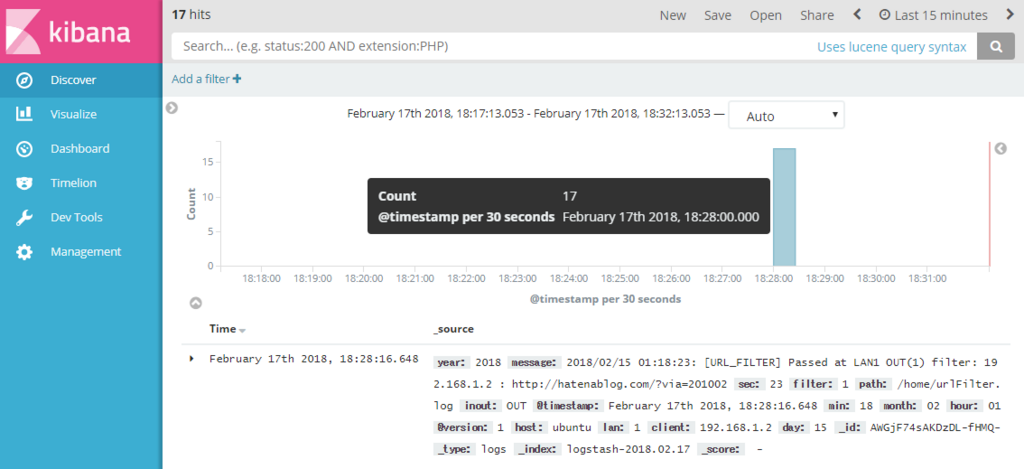Click the Timelion face icon
1024x469 pixels.
24,184
